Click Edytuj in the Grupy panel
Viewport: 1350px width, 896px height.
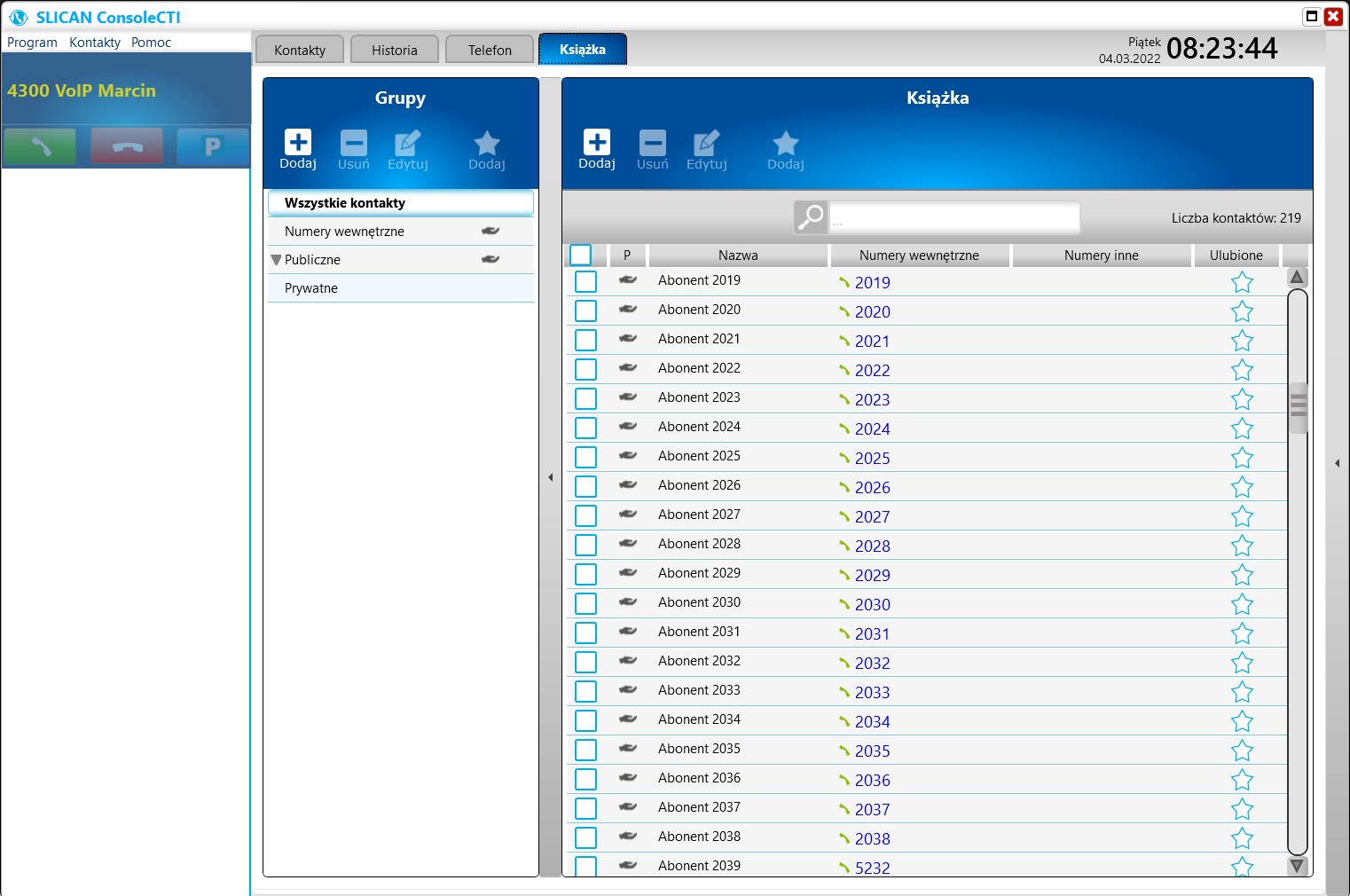(x=408, y=149)
